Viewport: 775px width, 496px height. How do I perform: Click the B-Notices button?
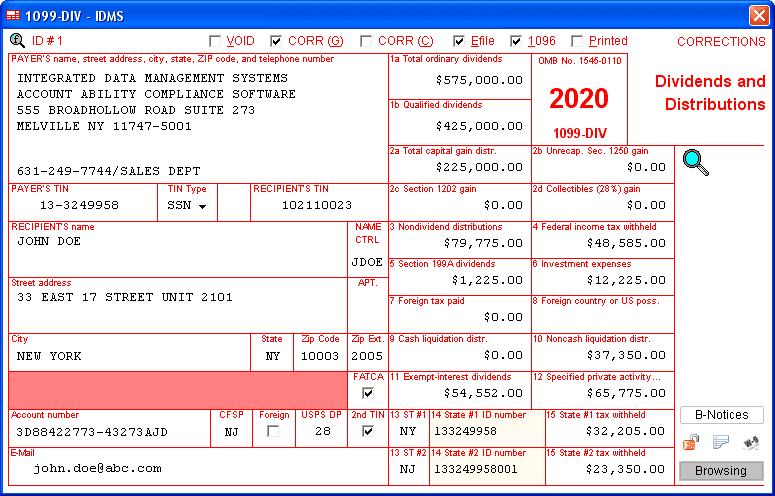coord(722,415)
